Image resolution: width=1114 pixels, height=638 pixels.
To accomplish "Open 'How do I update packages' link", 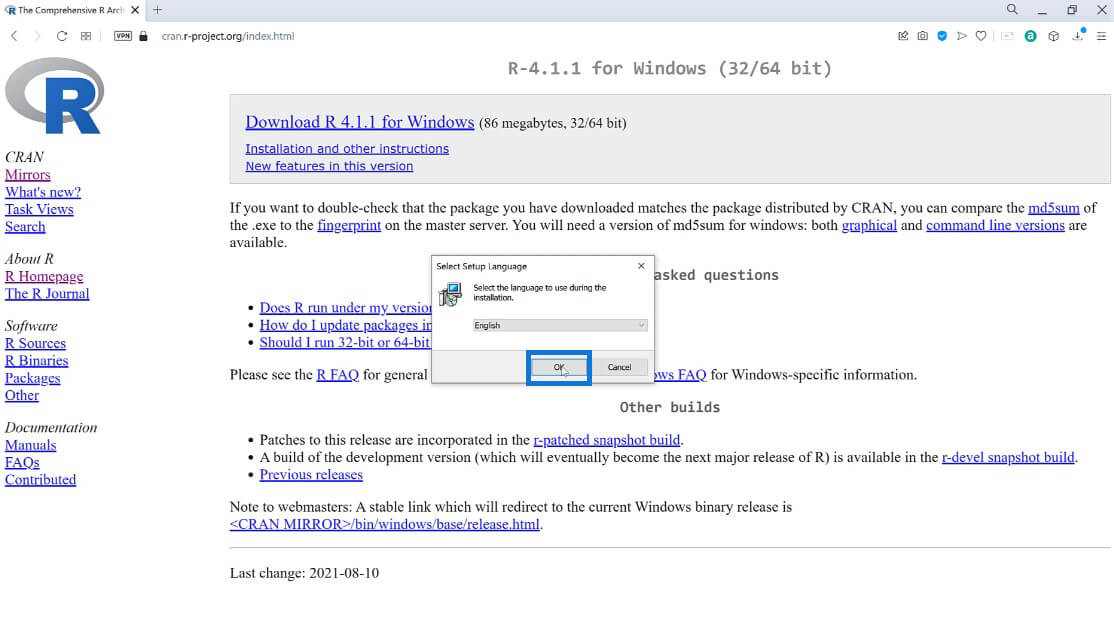I will (x=345, y=325).
